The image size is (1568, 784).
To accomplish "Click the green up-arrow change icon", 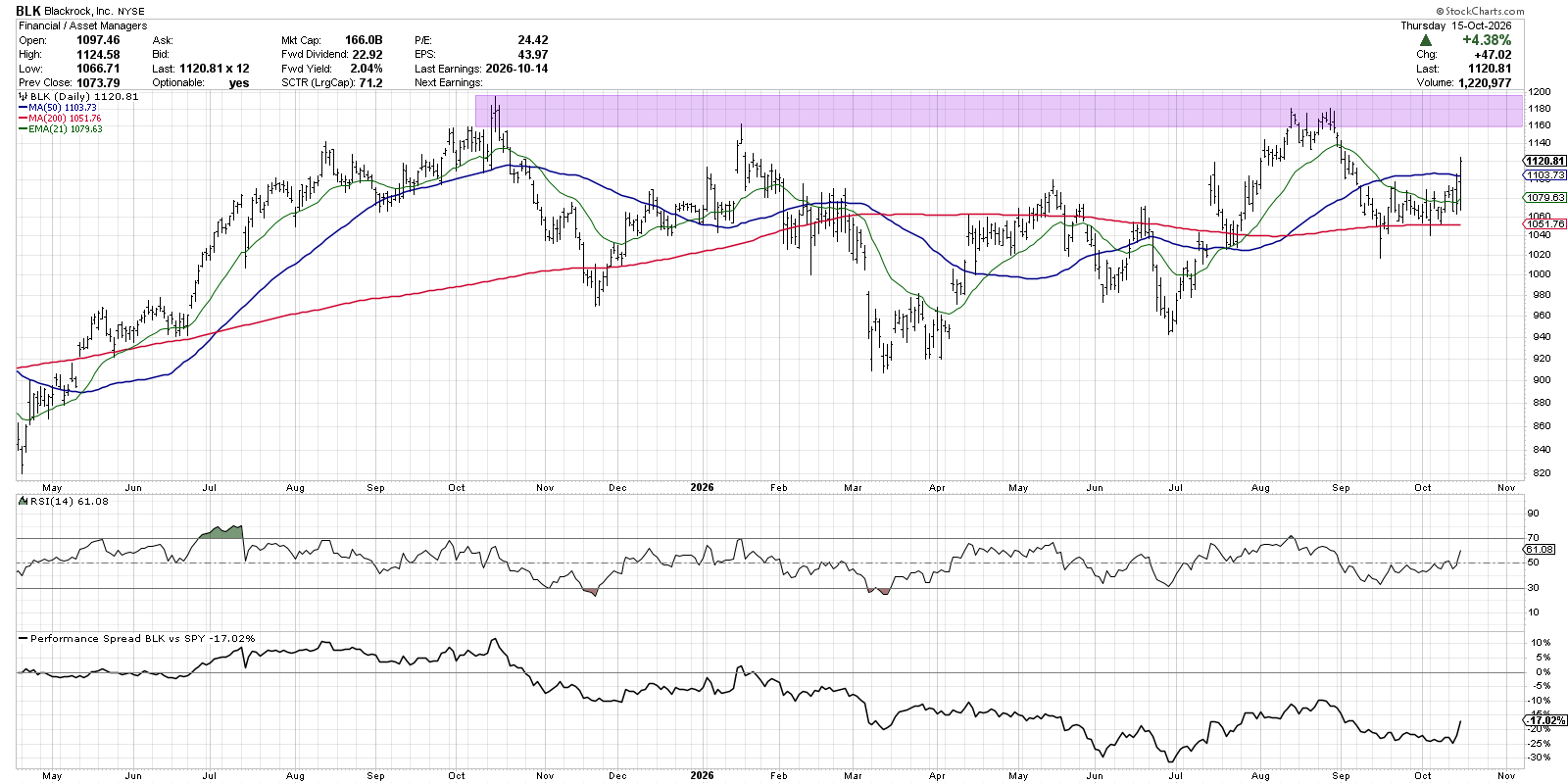I will pos(1426,40).
